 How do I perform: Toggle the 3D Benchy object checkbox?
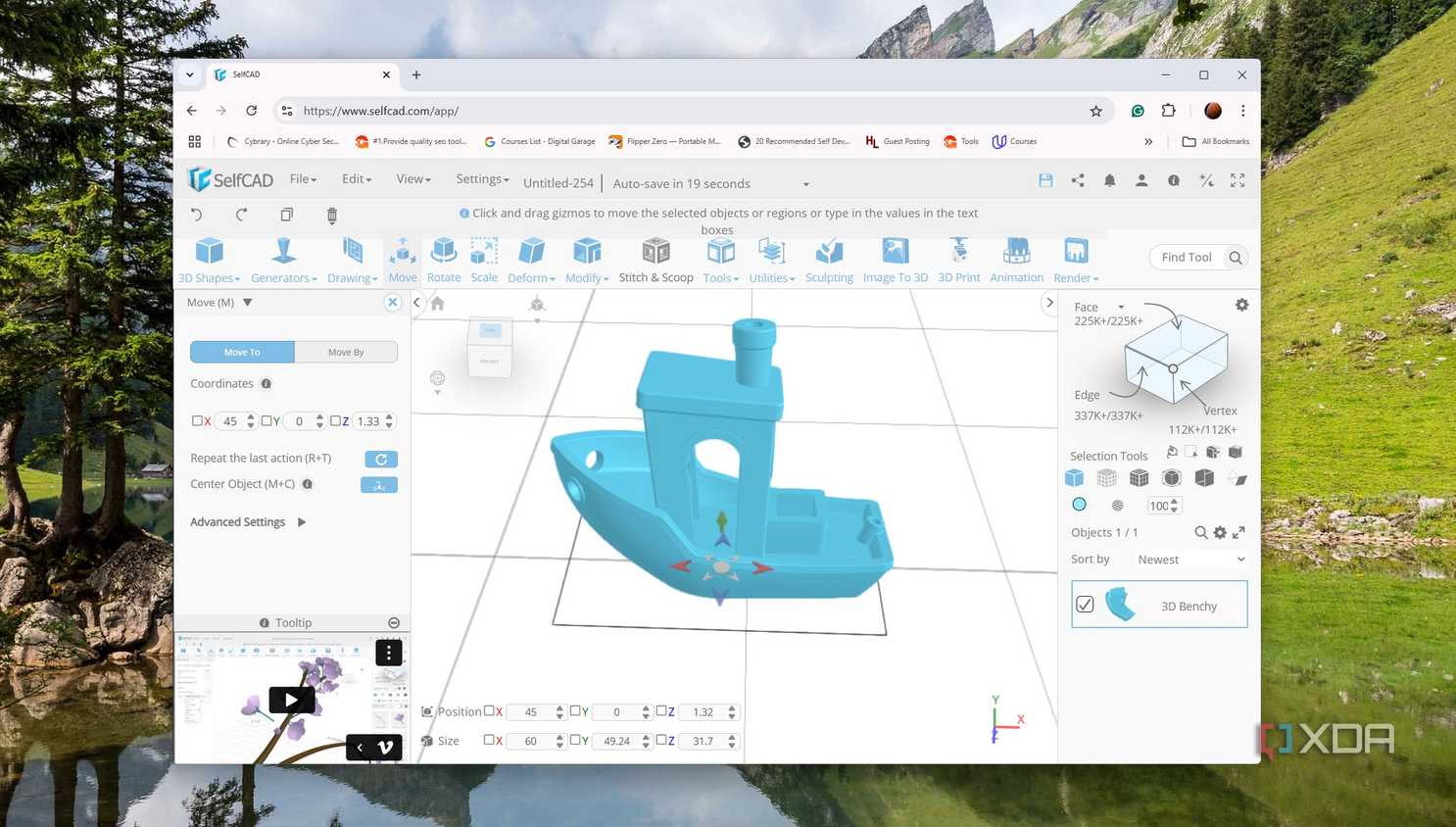[x=1085, y=605]
